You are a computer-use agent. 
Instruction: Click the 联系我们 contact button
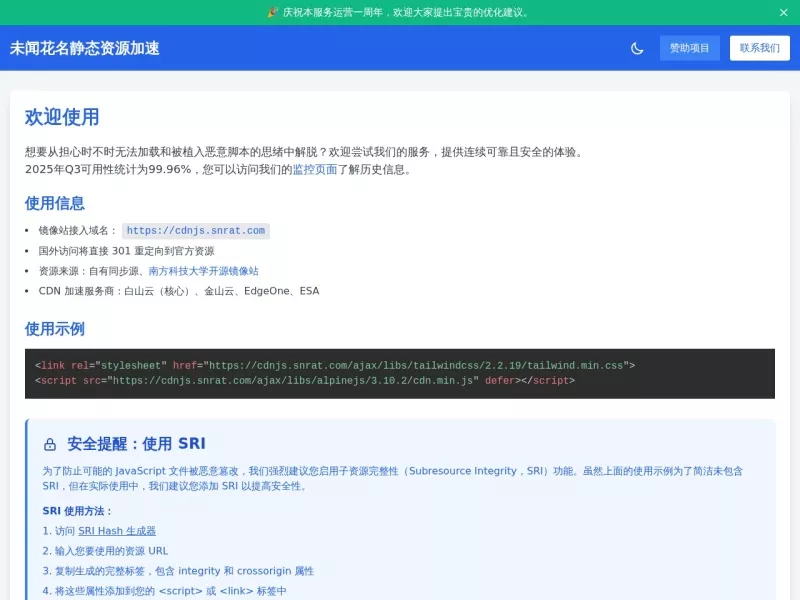(760, 48)
